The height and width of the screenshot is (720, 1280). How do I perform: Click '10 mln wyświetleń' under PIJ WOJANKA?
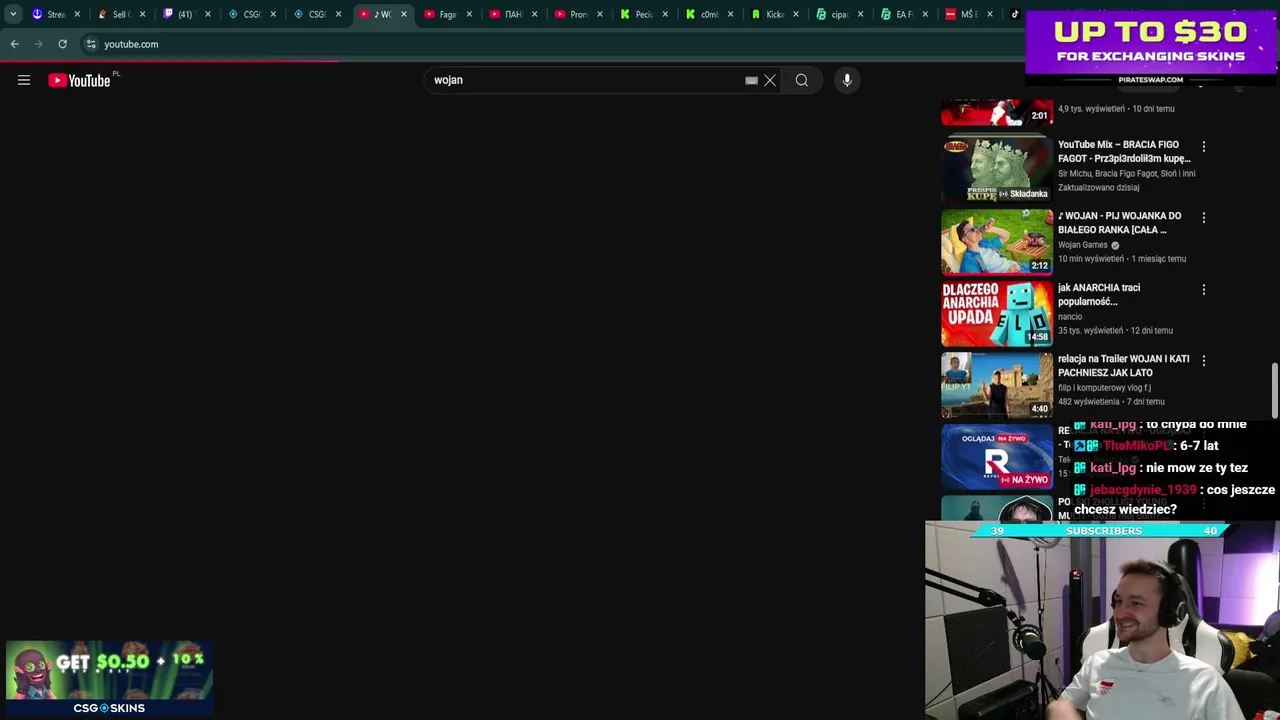point(1091,259)
